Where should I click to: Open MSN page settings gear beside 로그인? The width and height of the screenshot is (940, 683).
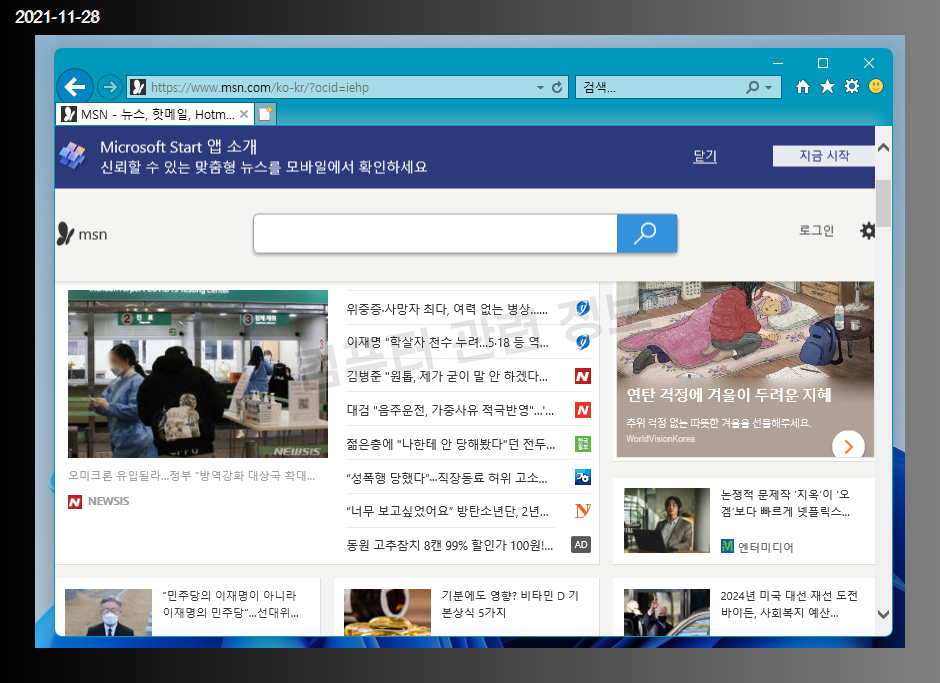[x=867, y=231]
